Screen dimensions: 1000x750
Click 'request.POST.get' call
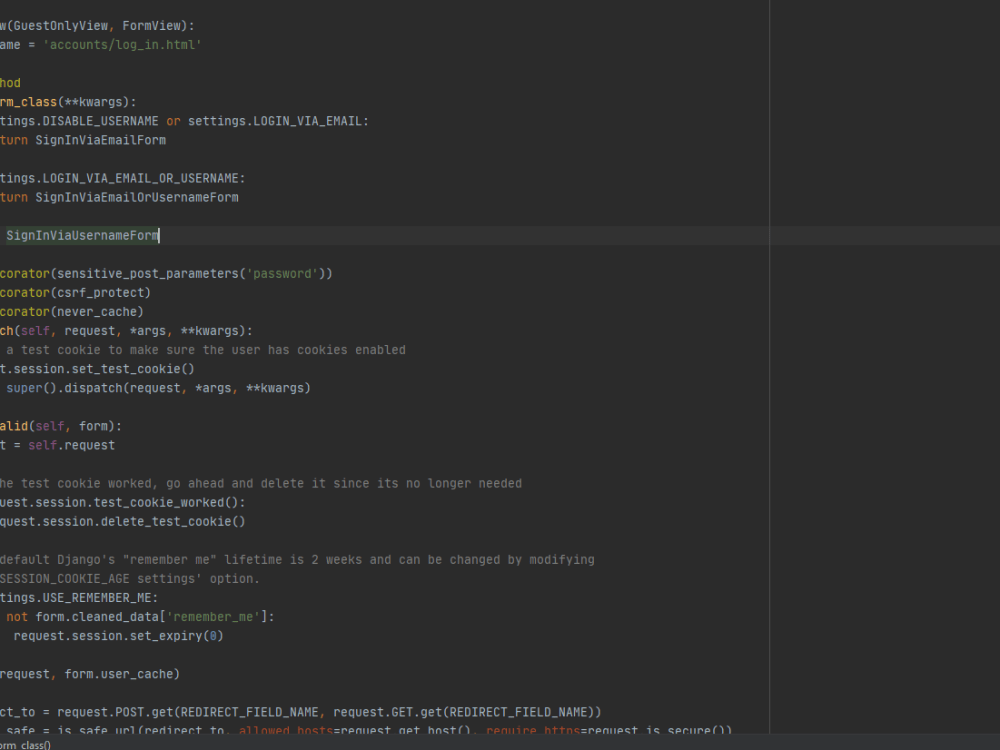coord(115,712)
